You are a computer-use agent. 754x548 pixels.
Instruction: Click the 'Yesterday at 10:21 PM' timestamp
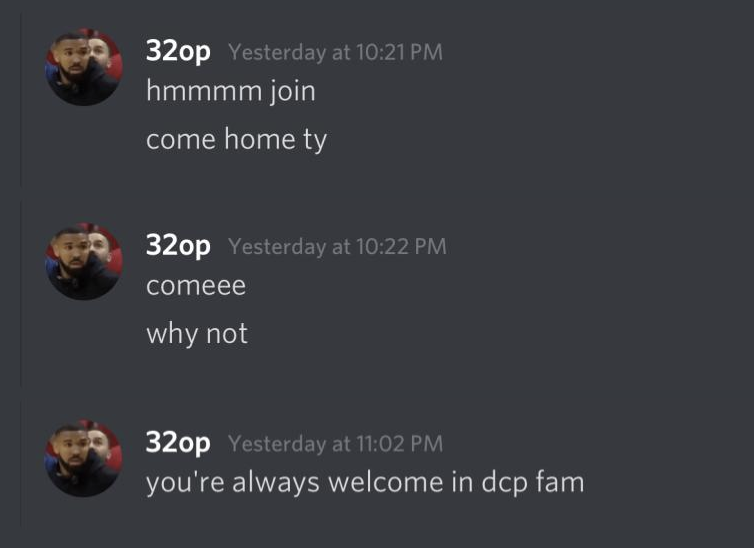(x=335, y=52)
